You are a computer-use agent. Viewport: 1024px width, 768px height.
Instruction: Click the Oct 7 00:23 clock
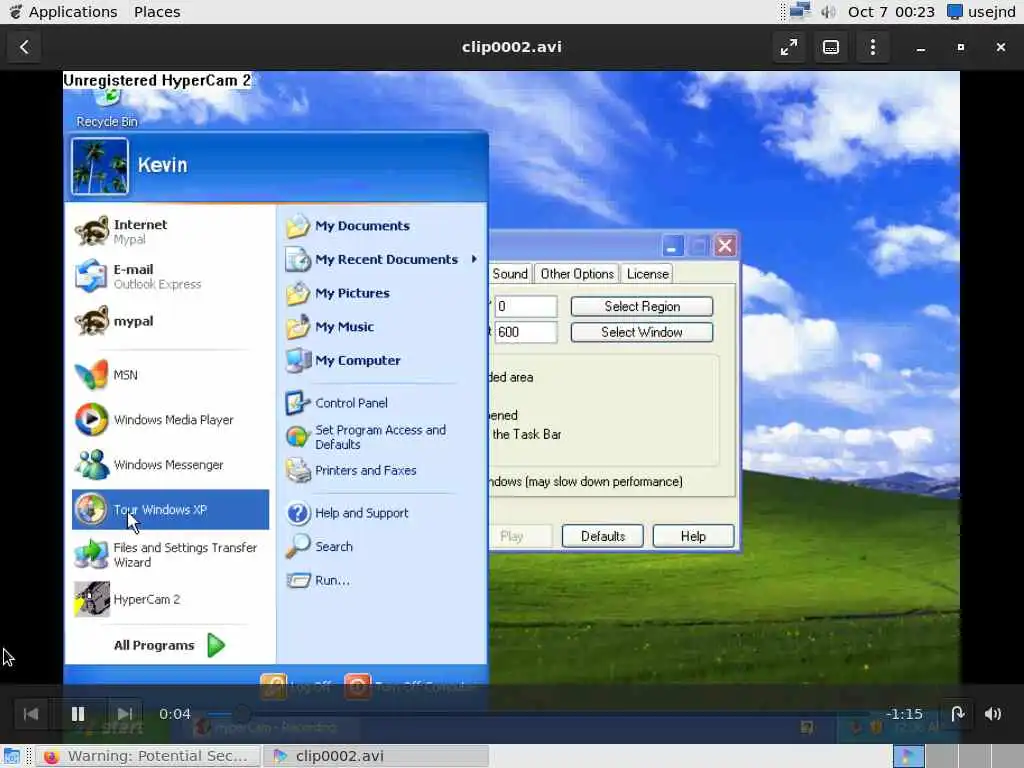891,12
